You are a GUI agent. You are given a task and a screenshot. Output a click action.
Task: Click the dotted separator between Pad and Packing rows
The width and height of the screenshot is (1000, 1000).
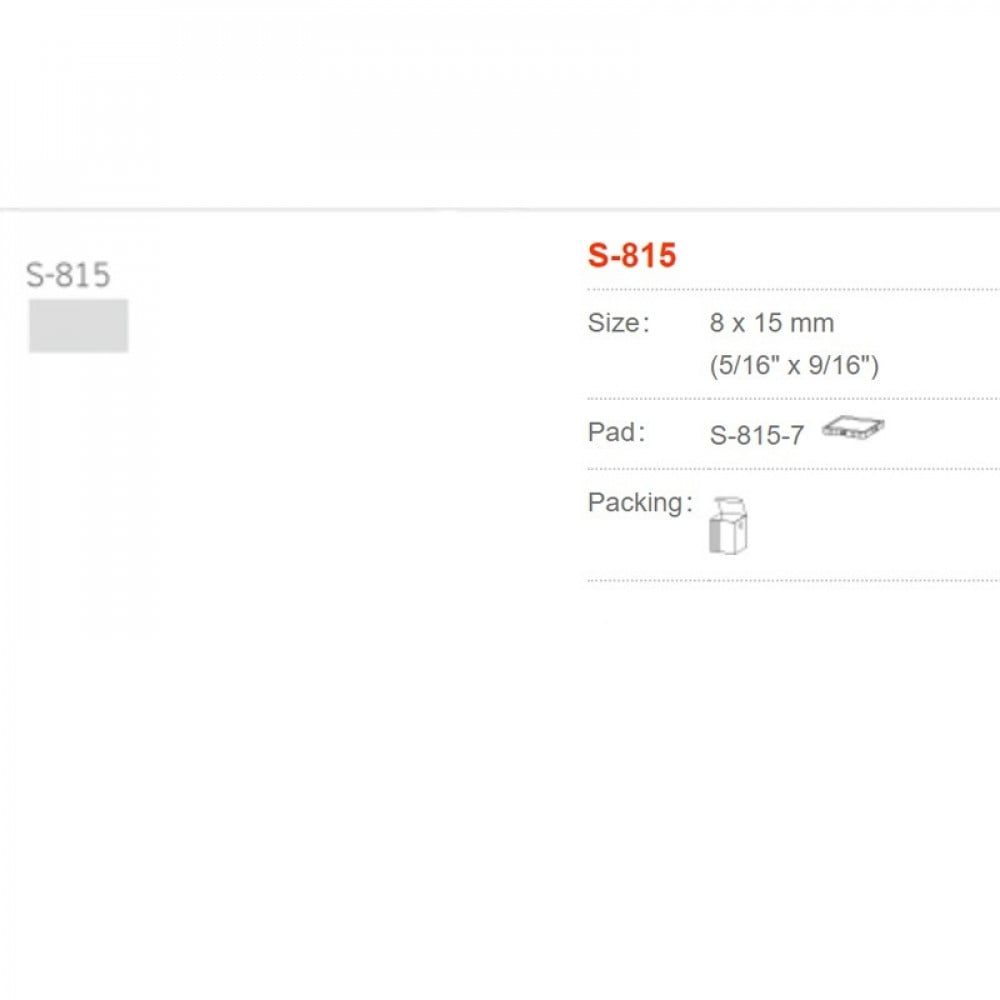tap(792, 468)
